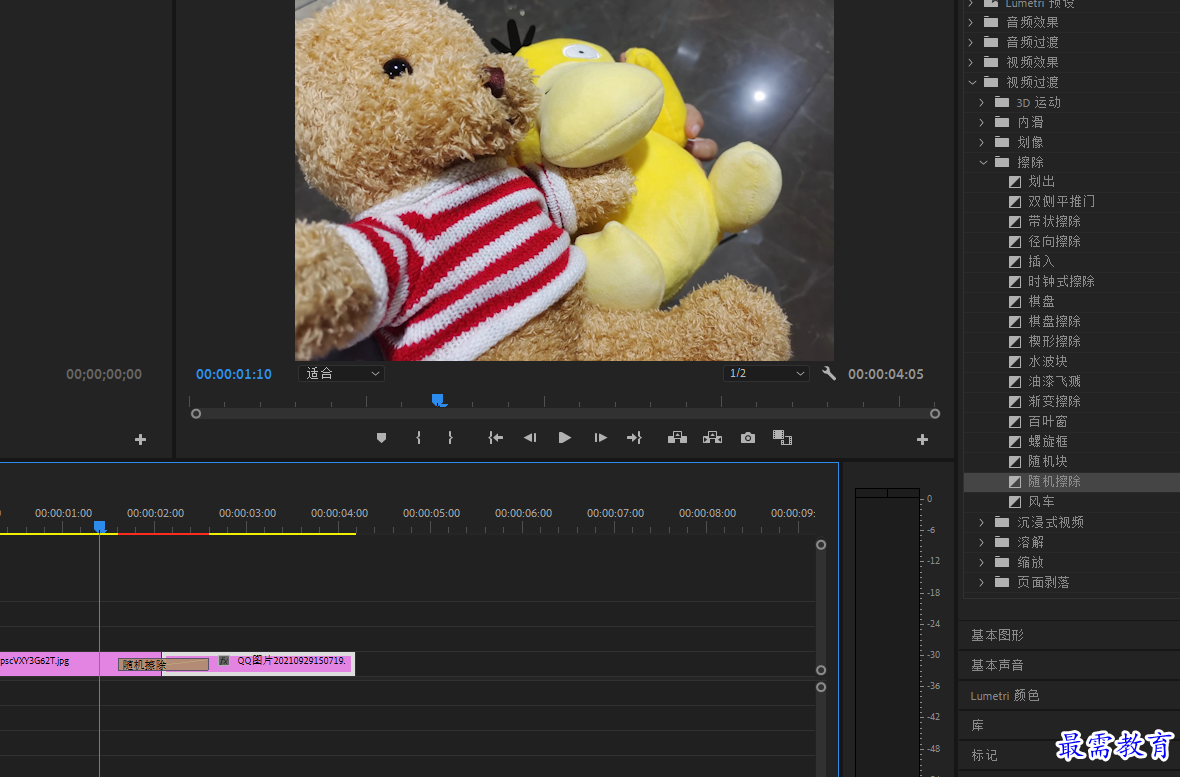This screenshot has width=1180, height=777.
Task: Go to In point button
Action: coord(495,437)
